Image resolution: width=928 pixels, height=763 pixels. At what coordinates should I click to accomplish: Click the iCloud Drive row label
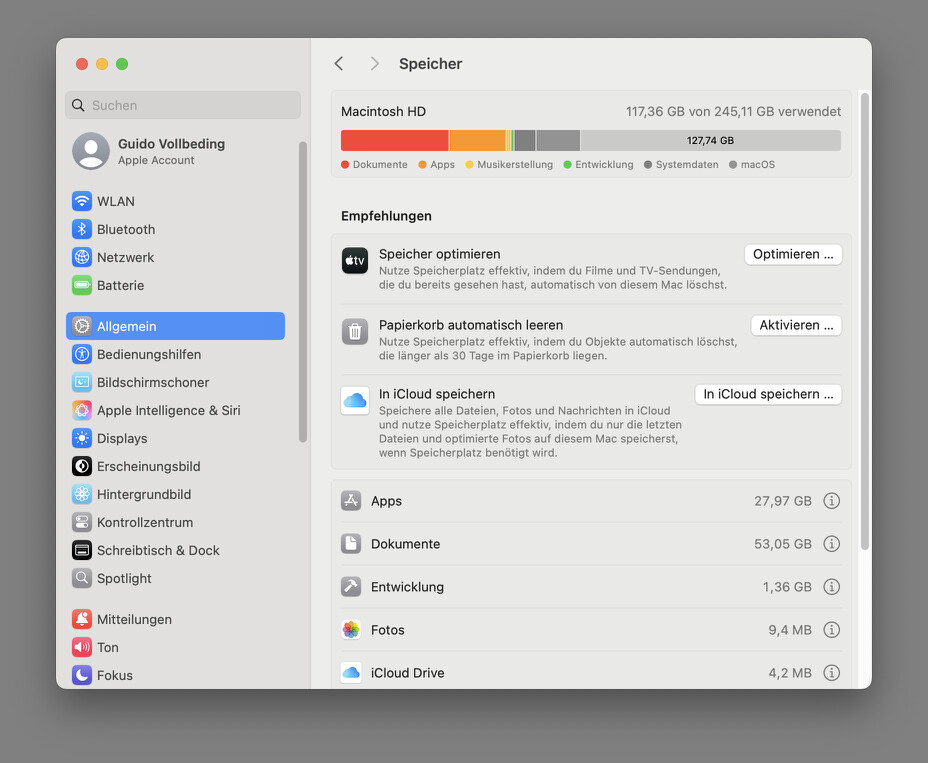(408, 673)
